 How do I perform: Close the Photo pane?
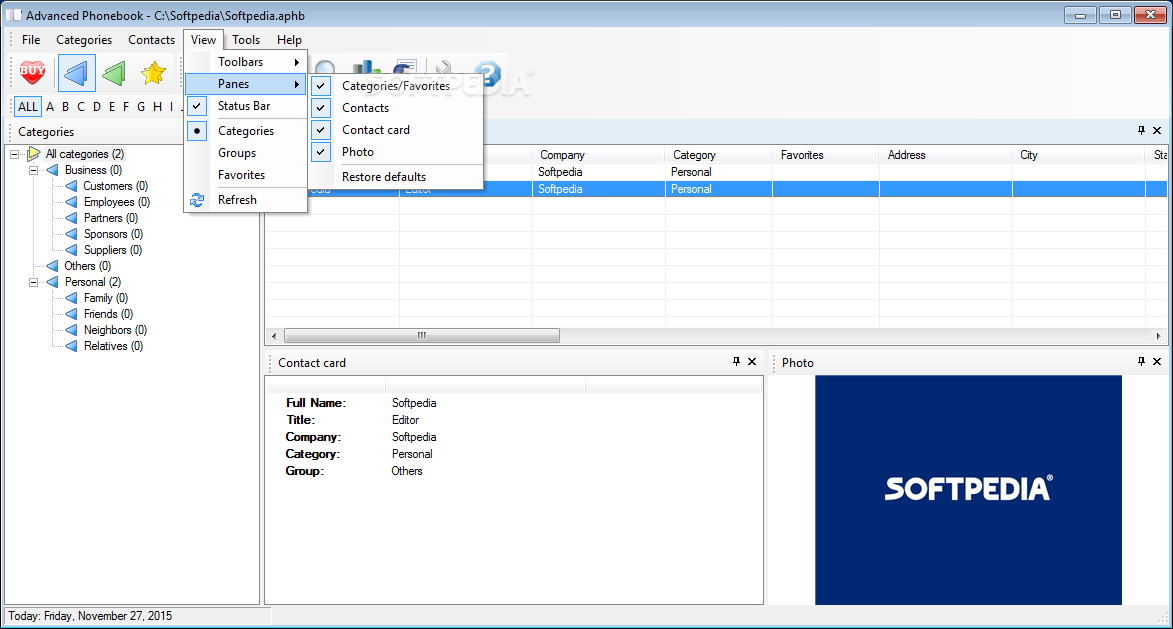(x=1157, y=361)
